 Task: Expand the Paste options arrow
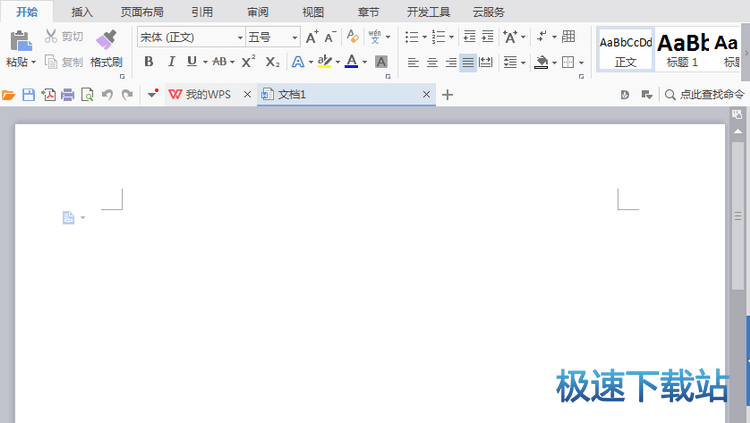(x=33, y=62)
